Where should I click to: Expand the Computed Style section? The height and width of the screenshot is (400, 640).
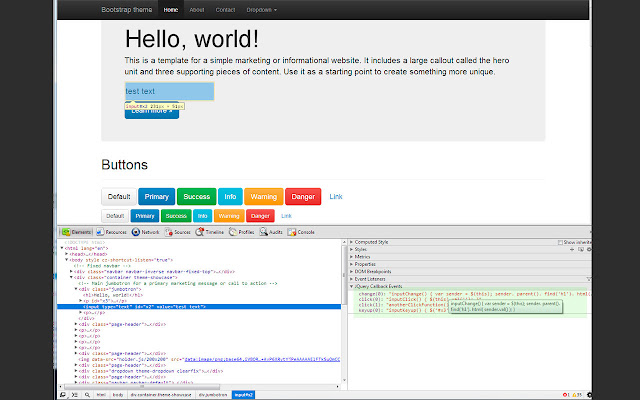[x=369, y=242]
